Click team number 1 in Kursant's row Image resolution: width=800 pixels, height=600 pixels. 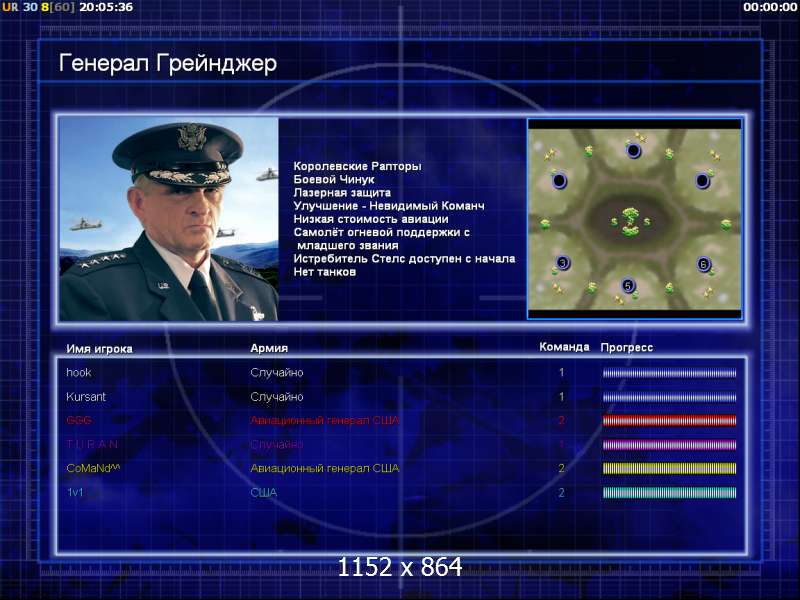click(x=562, y=396)
